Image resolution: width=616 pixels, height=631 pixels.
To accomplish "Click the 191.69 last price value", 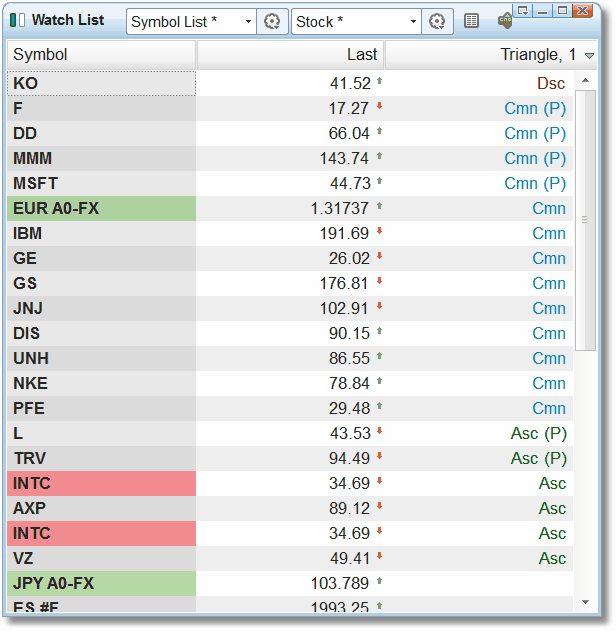I will coord(344,233).
